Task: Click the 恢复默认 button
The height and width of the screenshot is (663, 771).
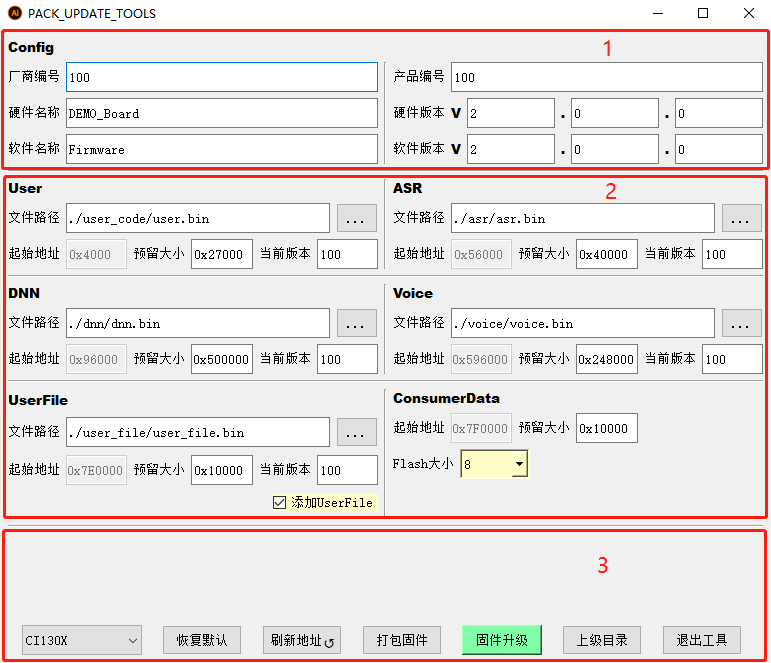Action: coord(202,640)
